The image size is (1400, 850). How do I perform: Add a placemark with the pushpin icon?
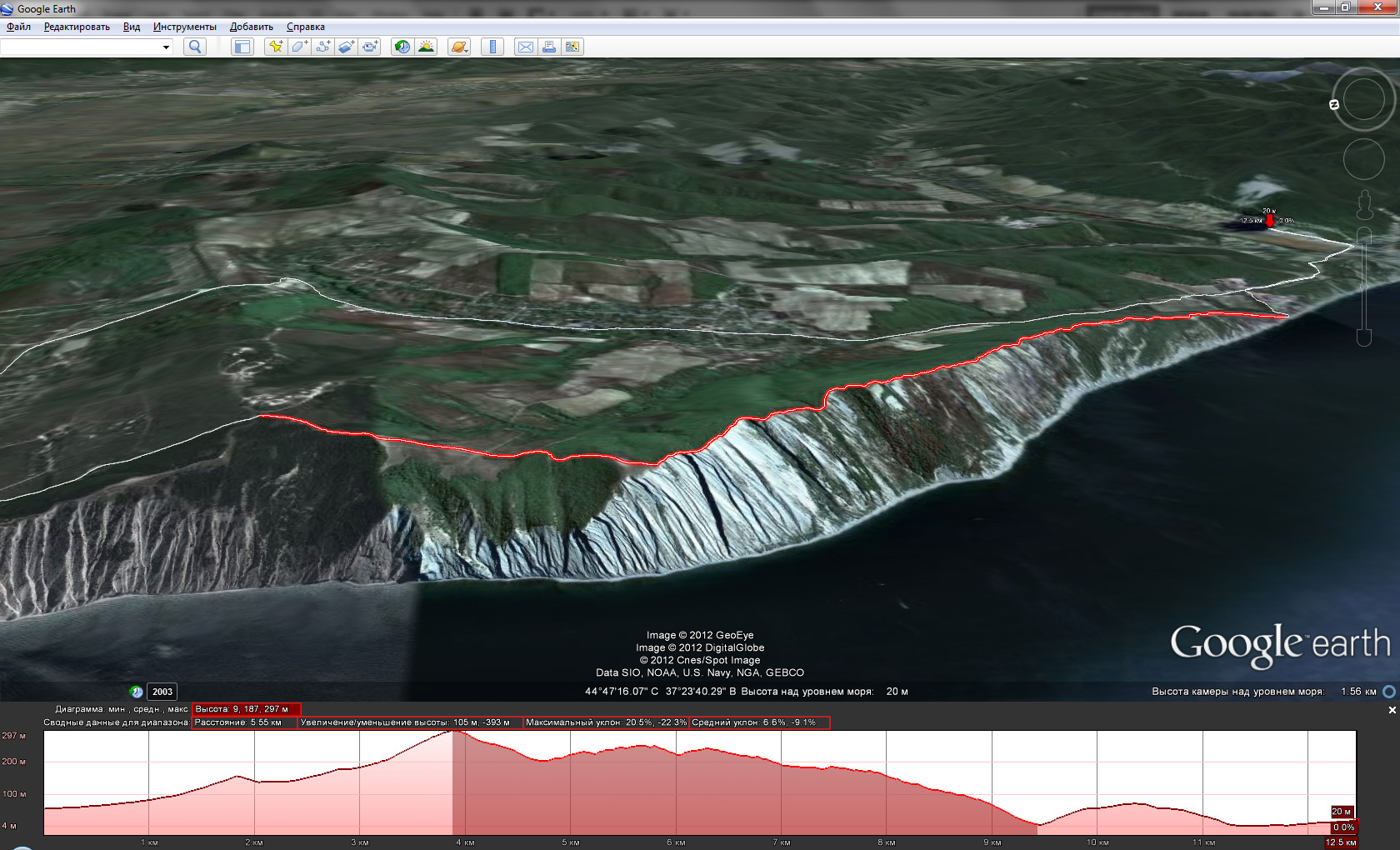click(x=275, y=47)
